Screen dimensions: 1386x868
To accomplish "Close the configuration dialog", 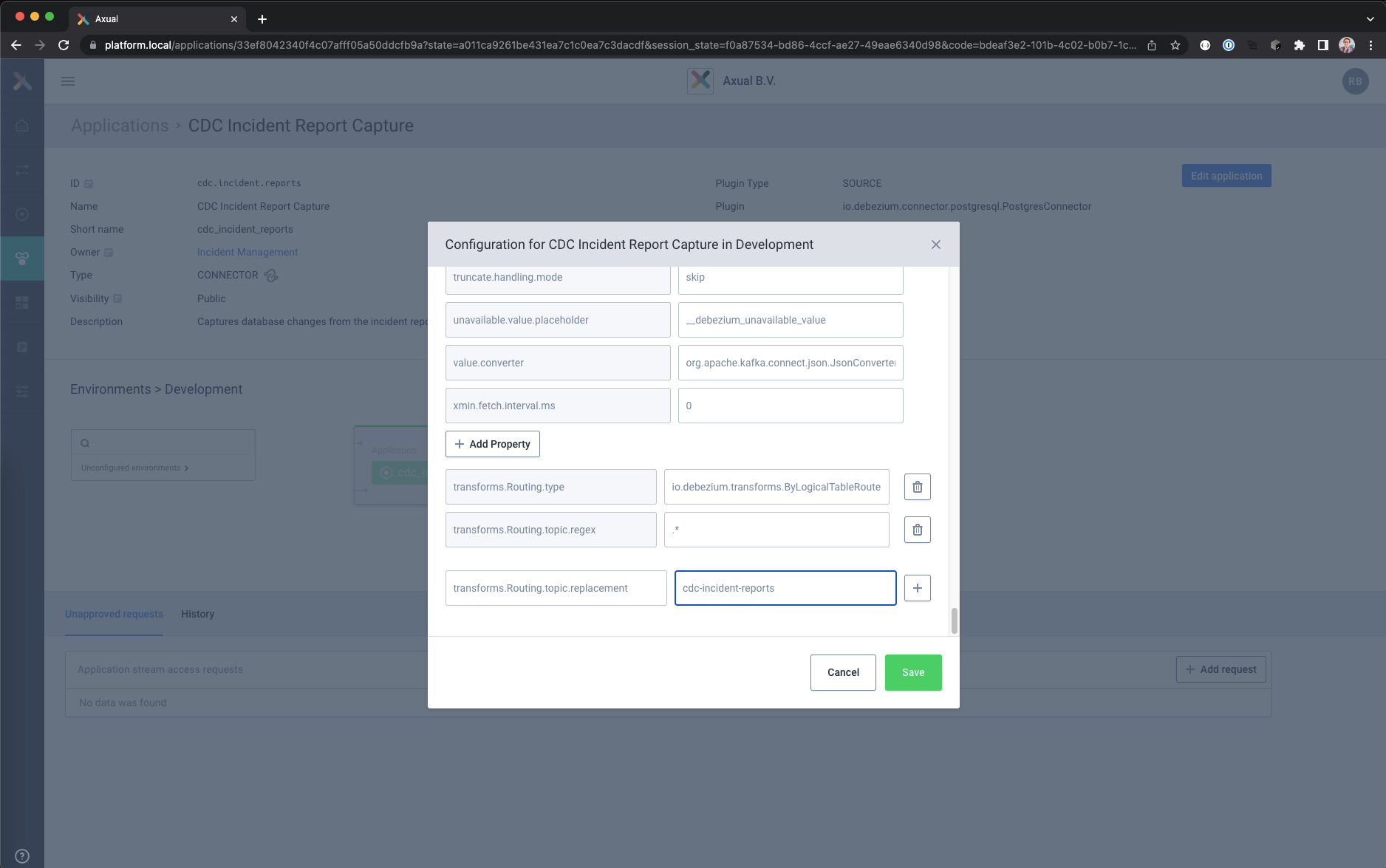I will pyautogui.click(x=935, y=245).
